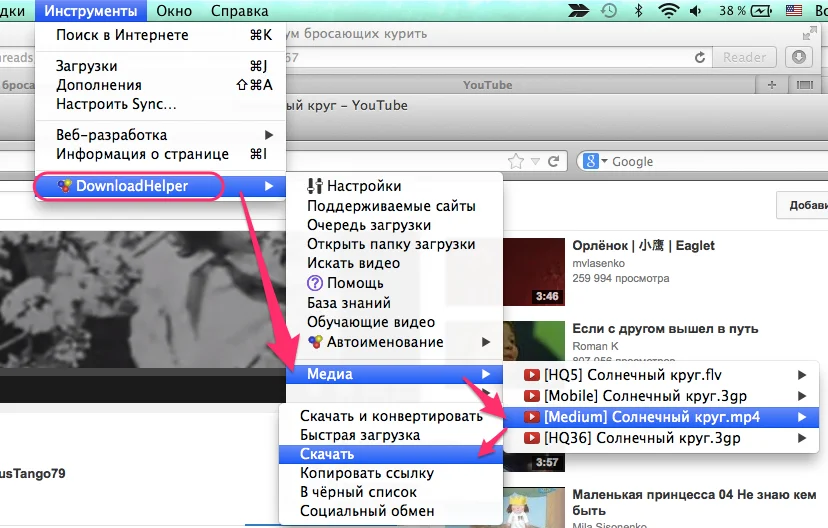
Task: Open the Справка menu
Action: pos(239,11)
